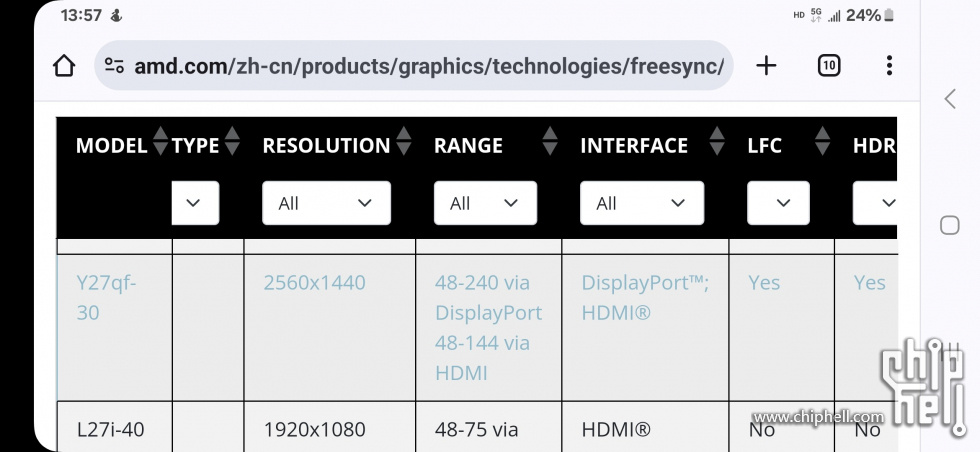Click the INTERFACE column header text
Screen dimensions: 980x452
(634, 146)
